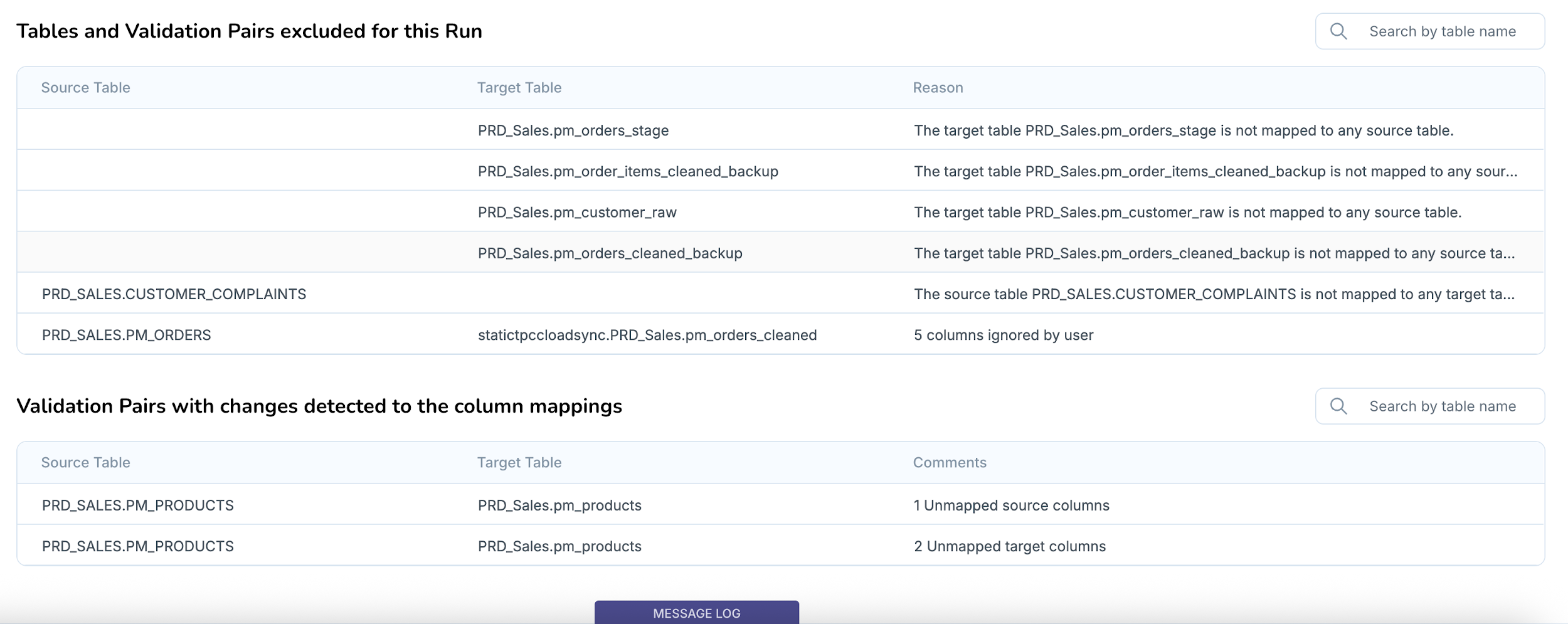Click truncated reason for CUSTOMER_COMPLAINTS source table

pyautogui.click(x=1214, y=294)
